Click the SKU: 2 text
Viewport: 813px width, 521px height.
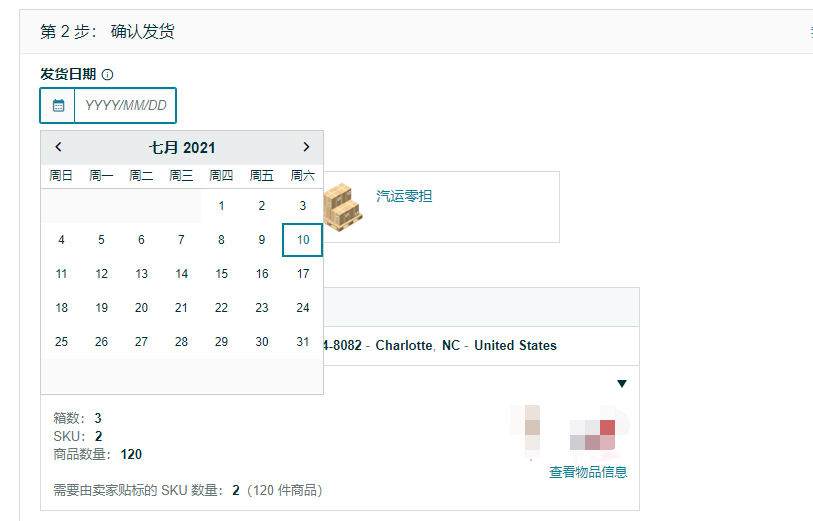tap(78, 436)
